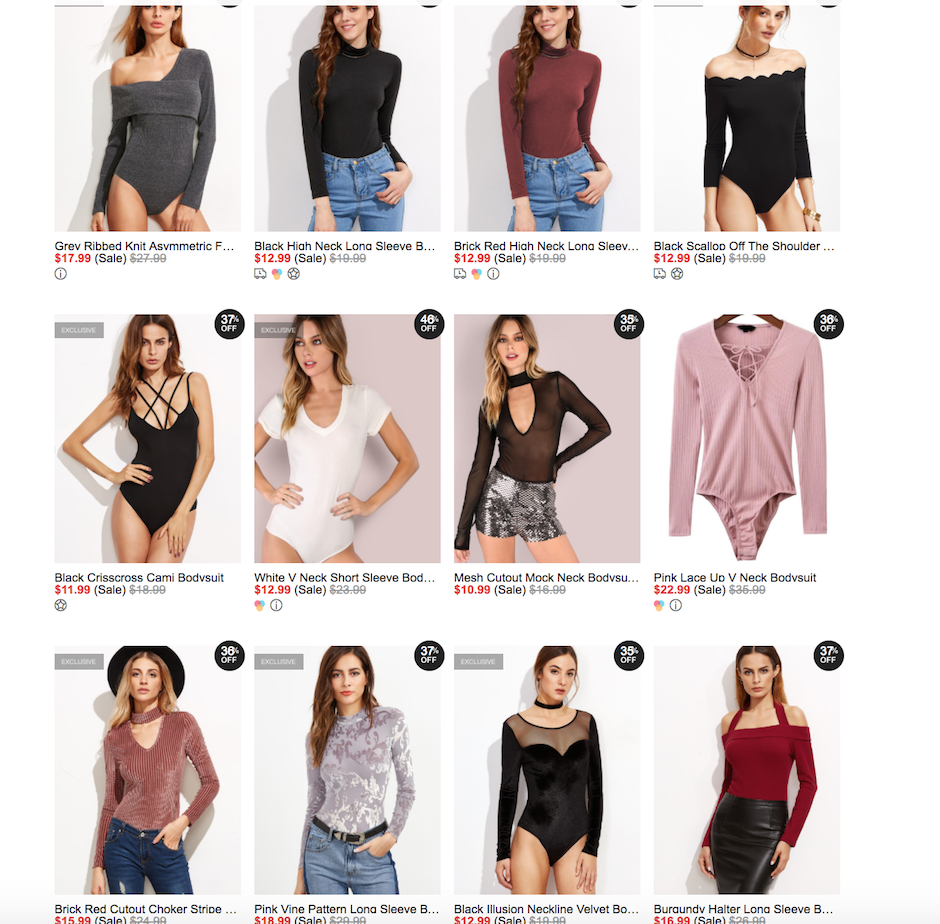Select the White V Neck Short Sleeve bodysuit photo
The height and width of the screenshot is (924, 940).
click(347, 438)
